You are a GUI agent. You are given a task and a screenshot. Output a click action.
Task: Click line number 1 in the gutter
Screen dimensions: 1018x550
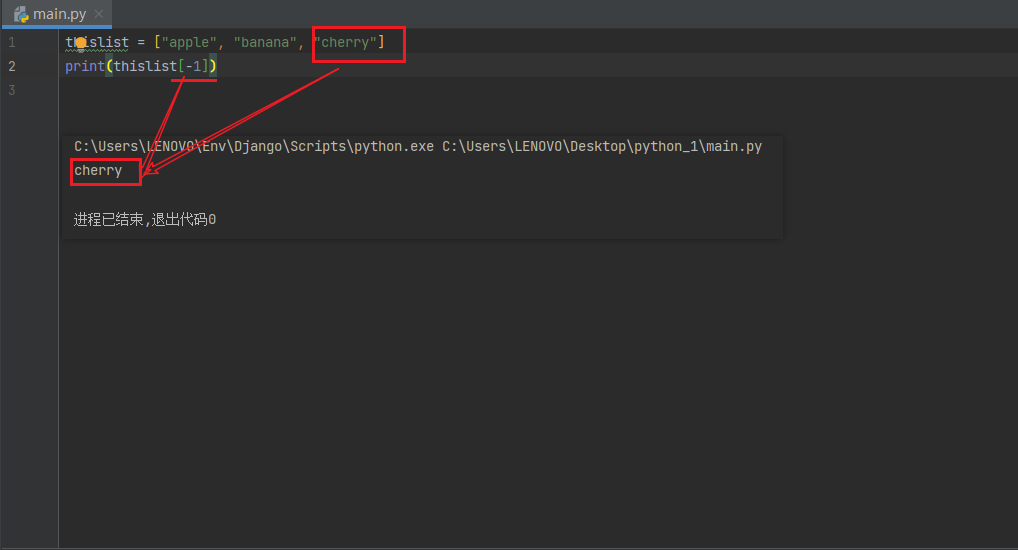click(12, 43)
